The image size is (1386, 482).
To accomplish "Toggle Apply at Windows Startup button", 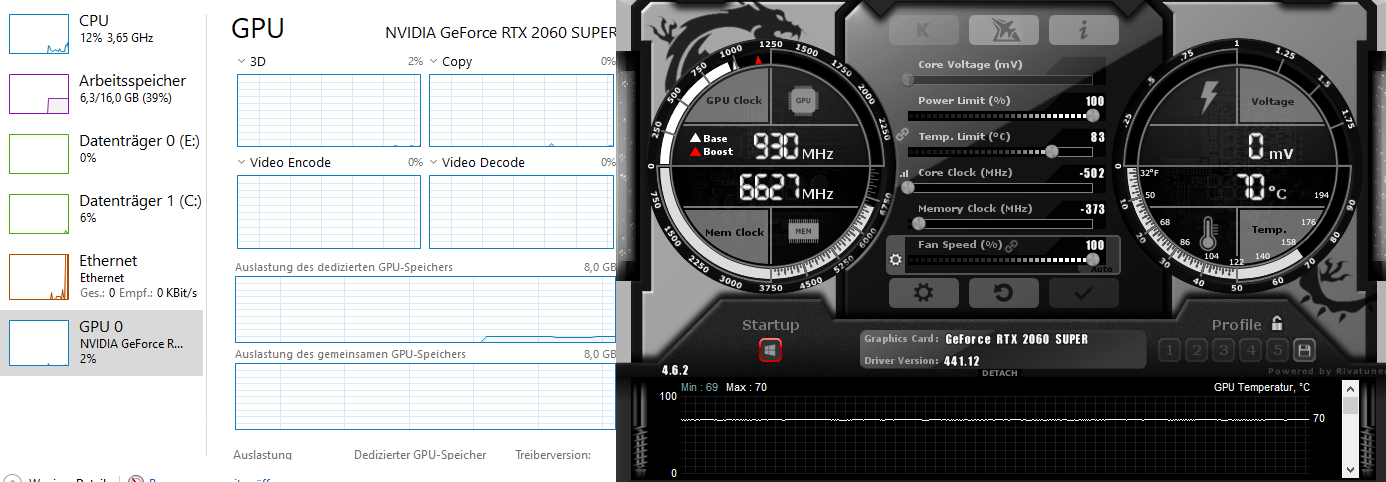I will (770, 350).
